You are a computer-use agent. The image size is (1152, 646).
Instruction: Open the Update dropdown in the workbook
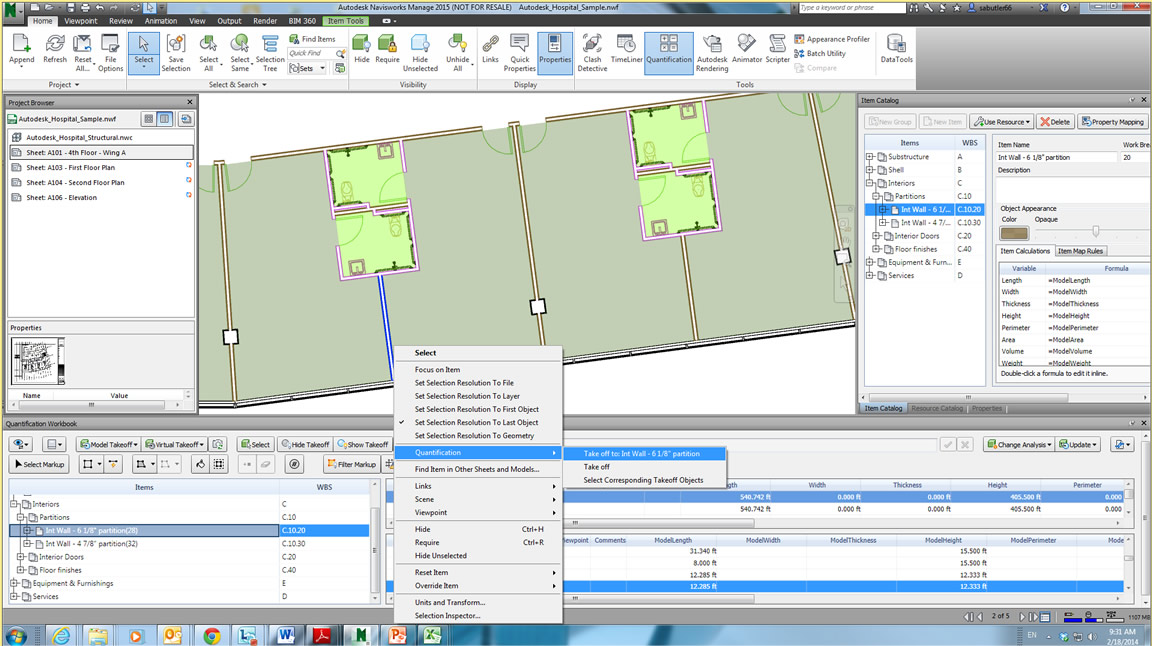(1078, 445)
